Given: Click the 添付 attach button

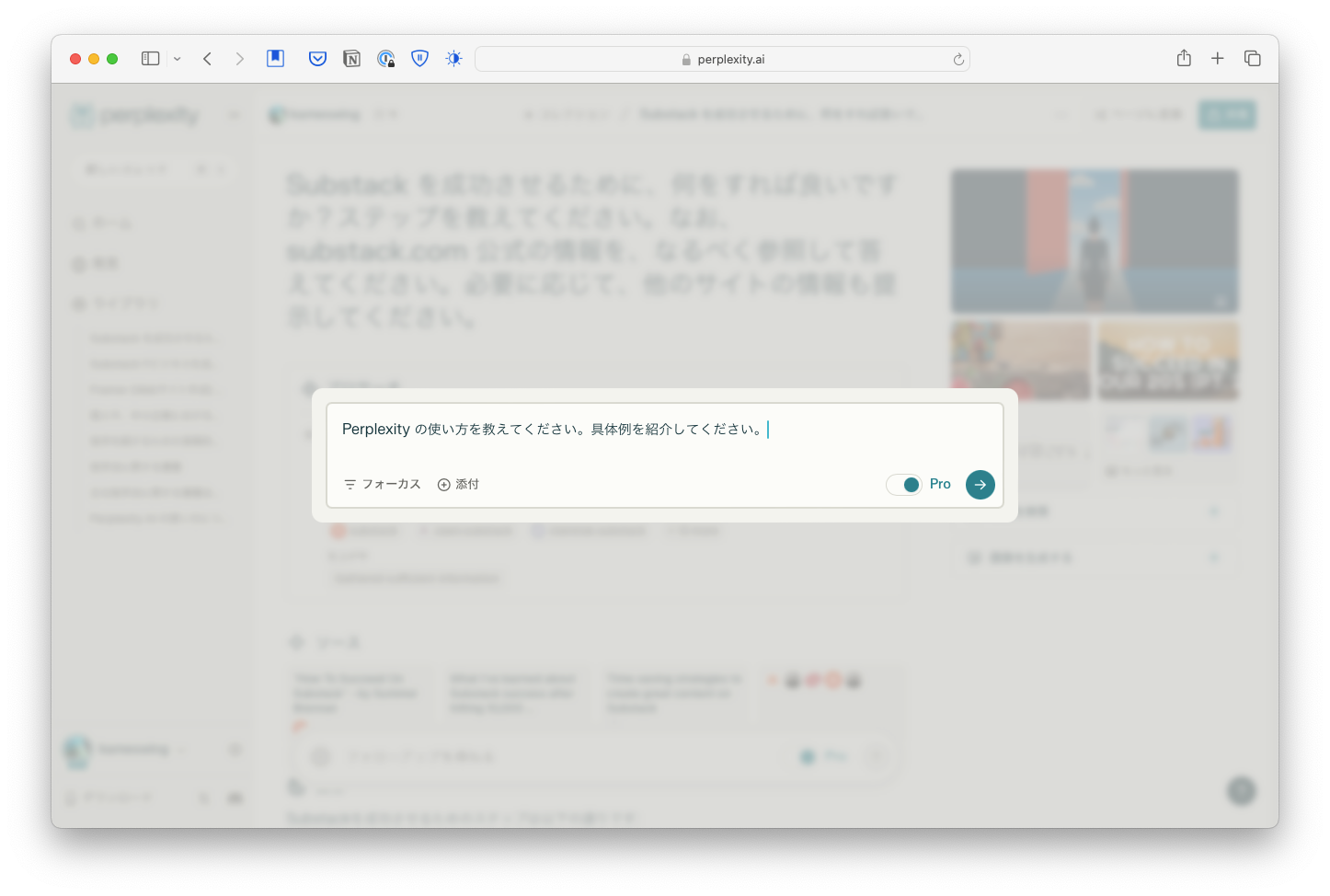Looking at the screenshot, I should pos(458,484).
